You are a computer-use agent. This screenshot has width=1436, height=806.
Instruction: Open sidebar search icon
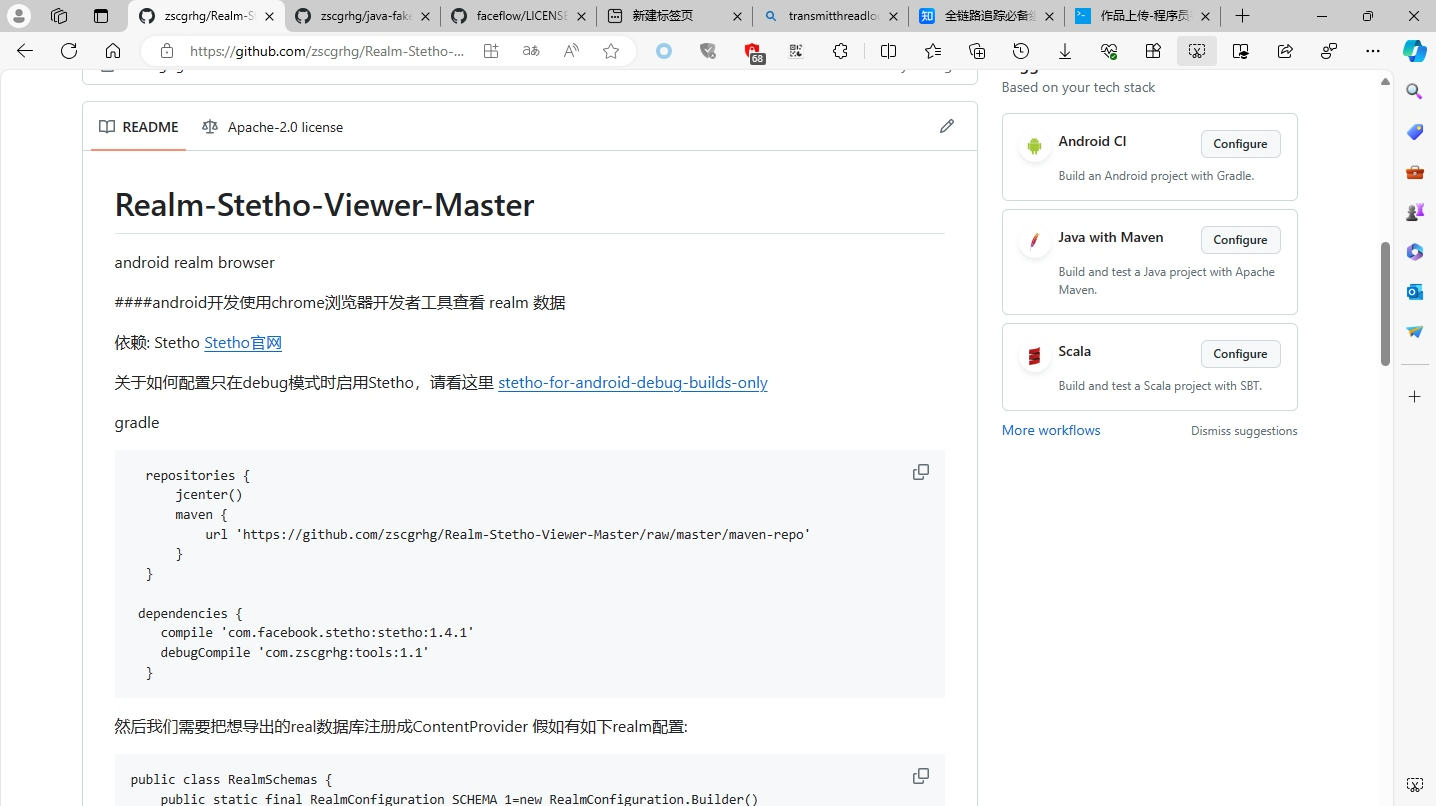tap(1414, 92)
